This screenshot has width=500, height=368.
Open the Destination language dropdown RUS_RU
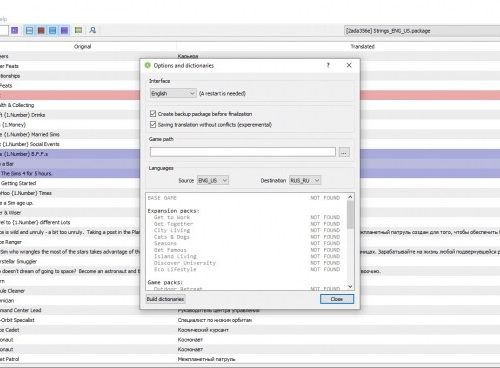(x=305, y=180)
